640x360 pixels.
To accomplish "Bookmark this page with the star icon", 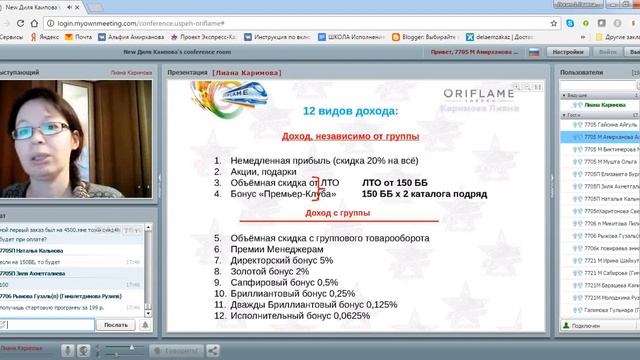I will [x=553, y=23].
